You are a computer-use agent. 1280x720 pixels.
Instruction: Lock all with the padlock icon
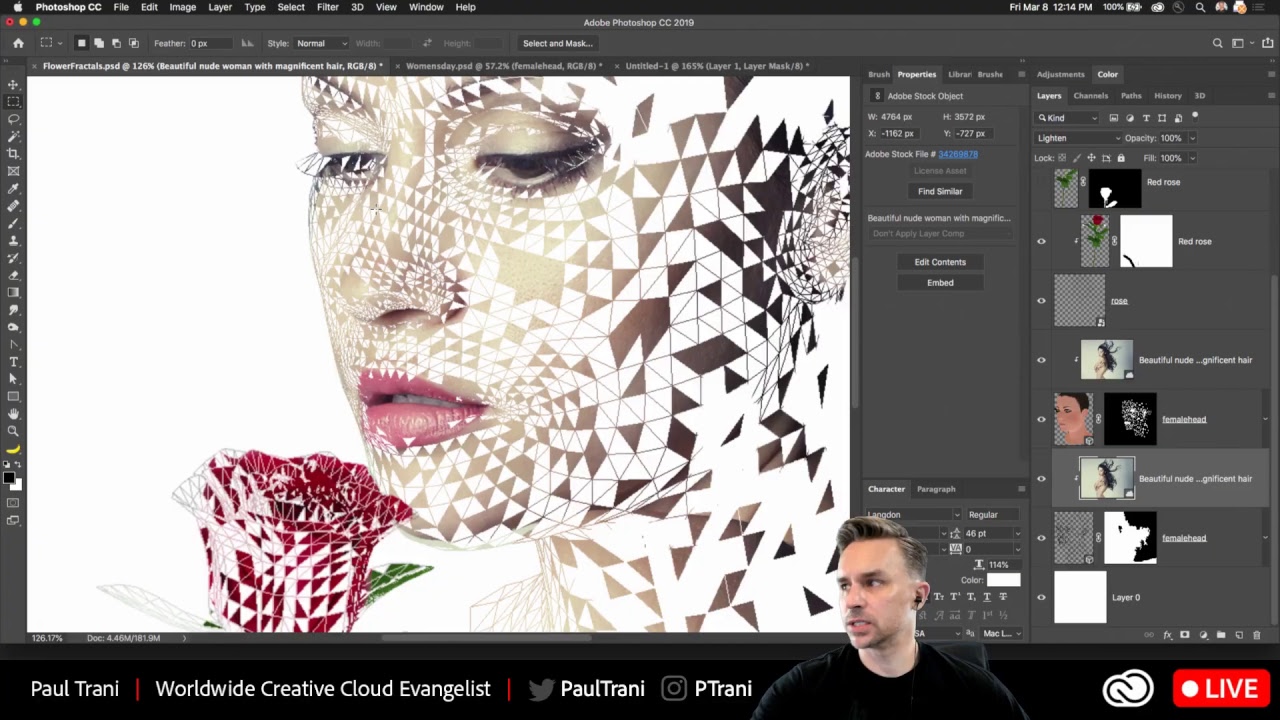point(1120,158)
